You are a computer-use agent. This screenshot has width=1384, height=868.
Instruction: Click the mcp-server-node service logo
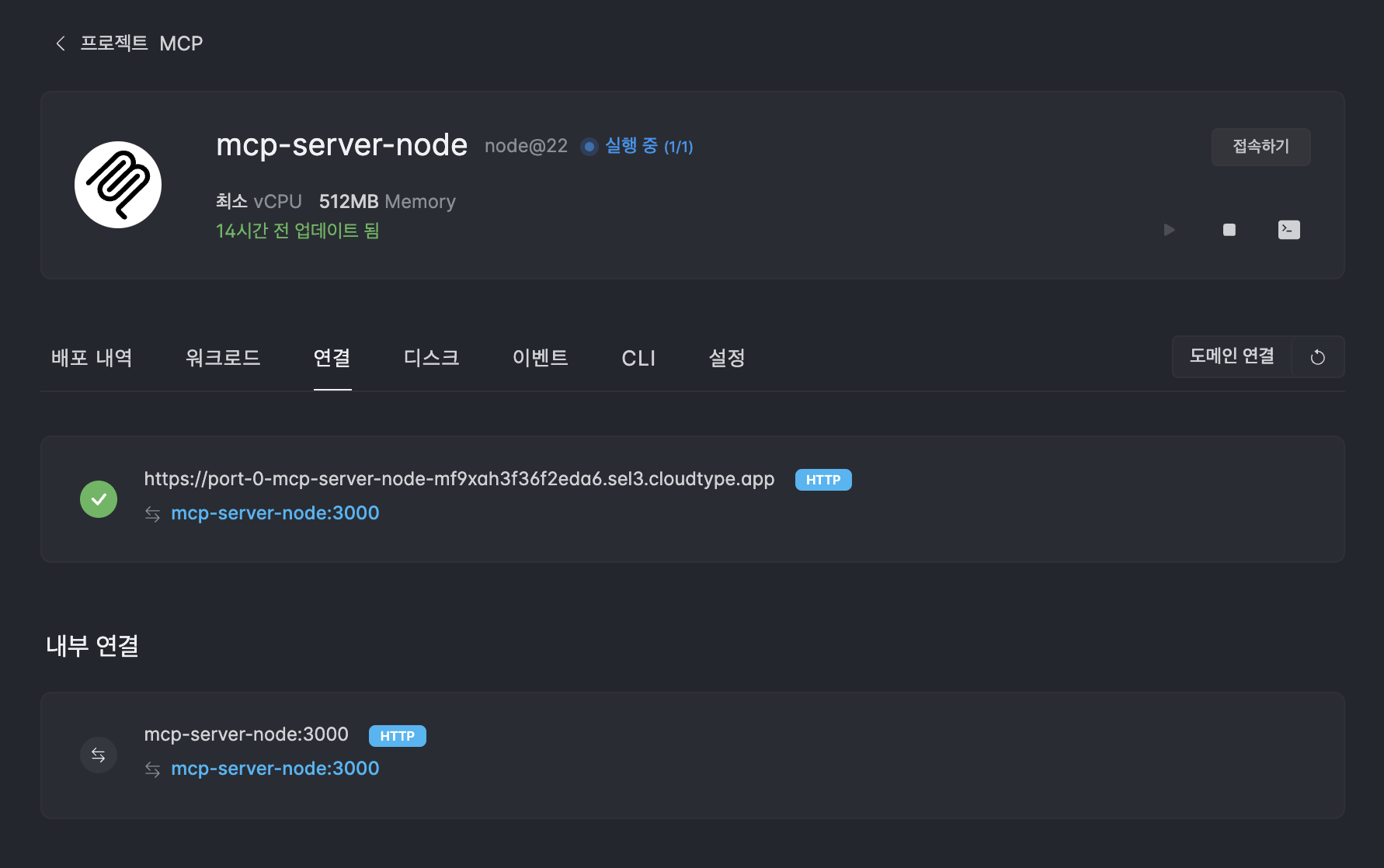tap(118, 185)
